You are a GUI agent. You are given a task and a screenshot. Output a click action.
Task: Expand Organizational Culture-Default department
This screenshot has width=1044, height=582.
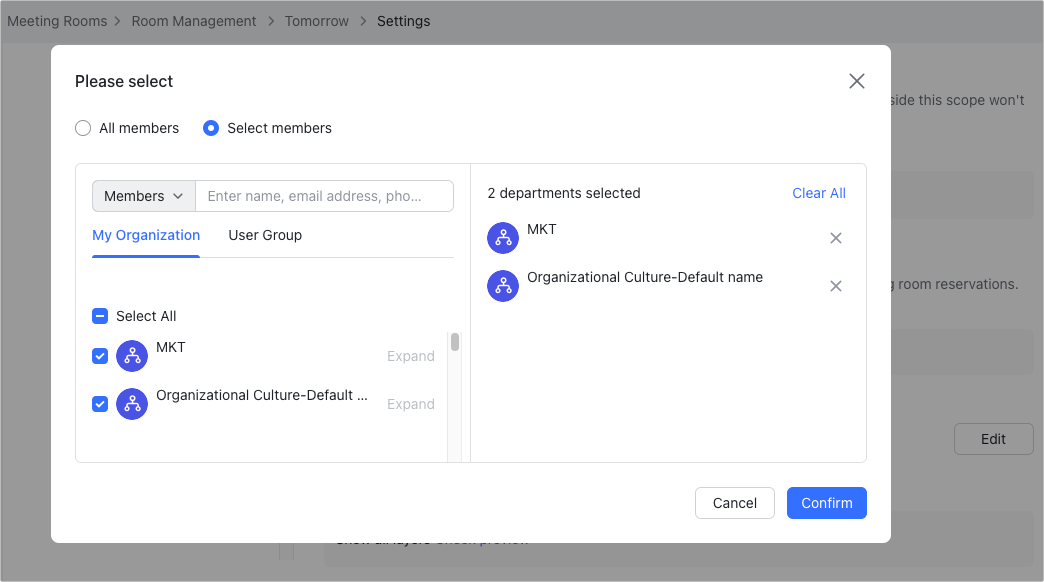click(411, 404)
